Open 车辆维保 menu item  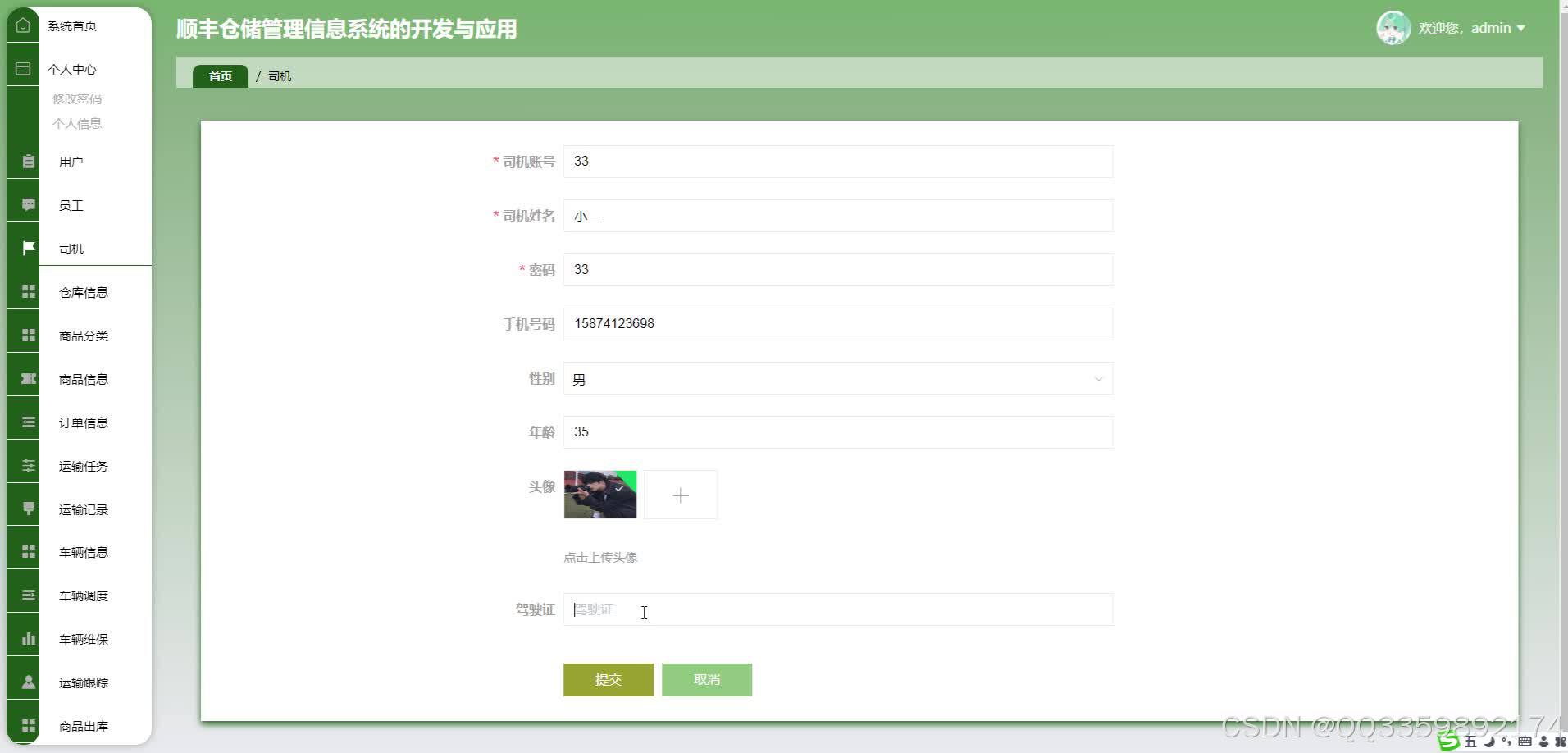[x=84, y=639]
